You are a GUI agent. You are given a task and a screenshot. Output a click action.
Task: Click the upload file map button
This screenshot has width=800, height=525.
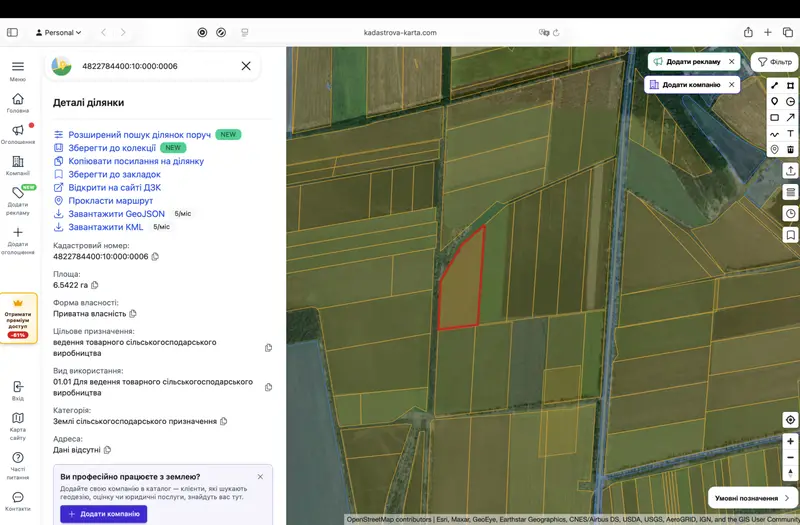pyautogui.click(x=790, y=171)
